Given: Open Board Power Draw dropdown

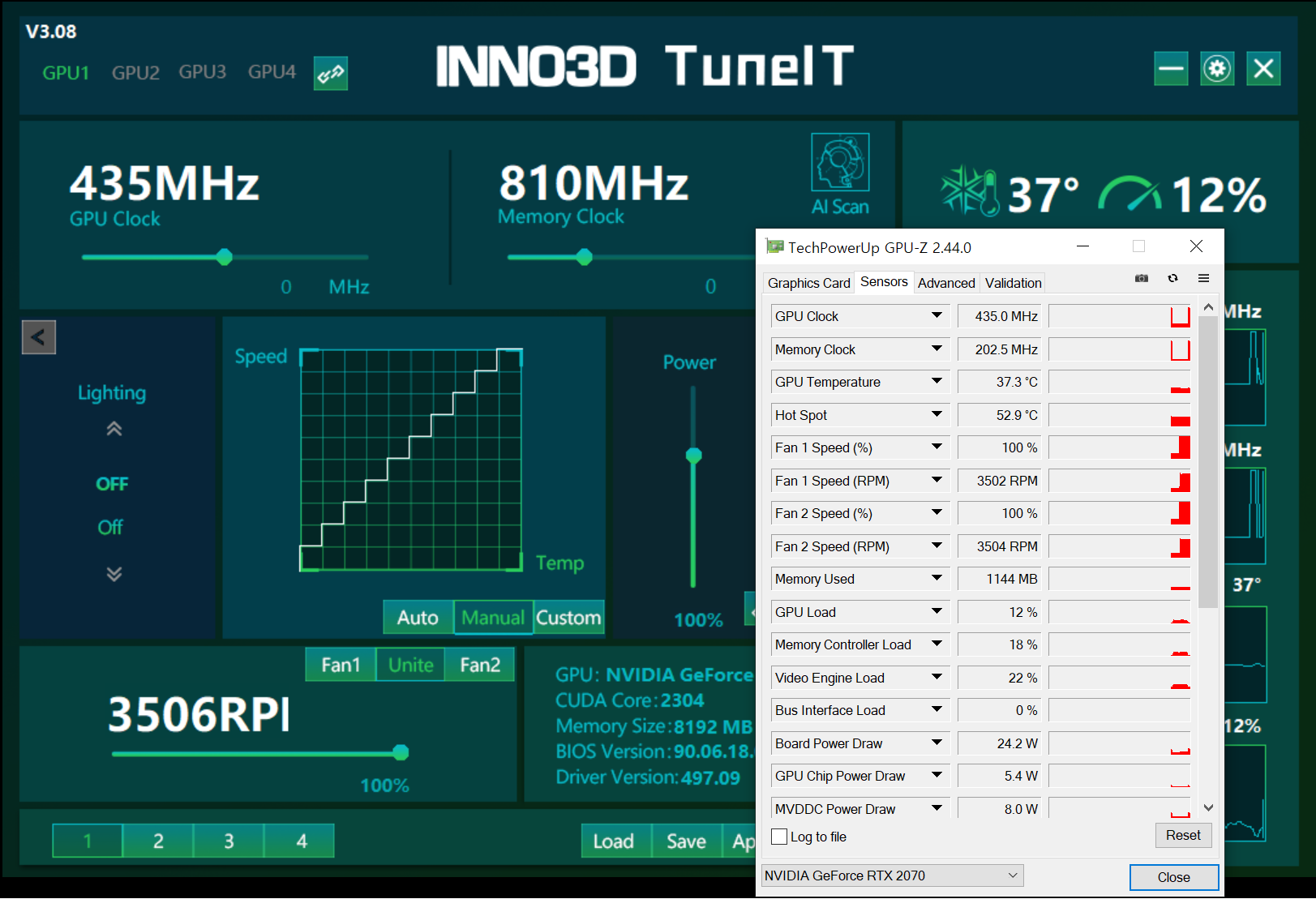Looking at the screenshot, I should point(937,743).
